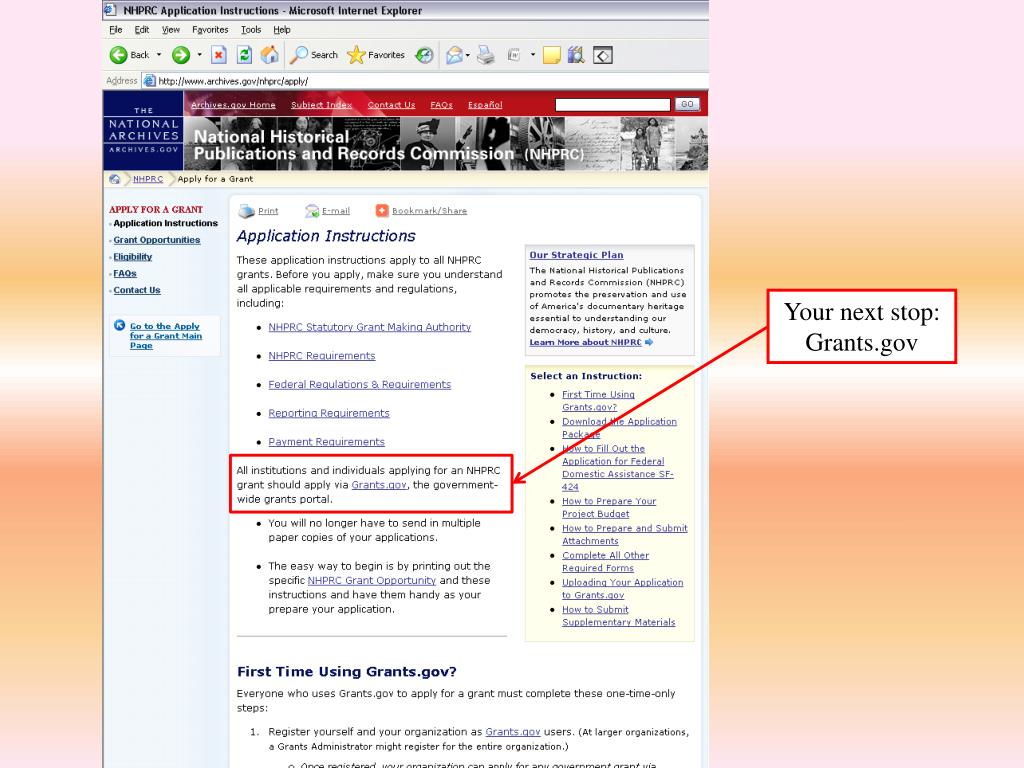Open the File menu
The width and height of the screenshot is (1024, 768).
coord(116,30)
